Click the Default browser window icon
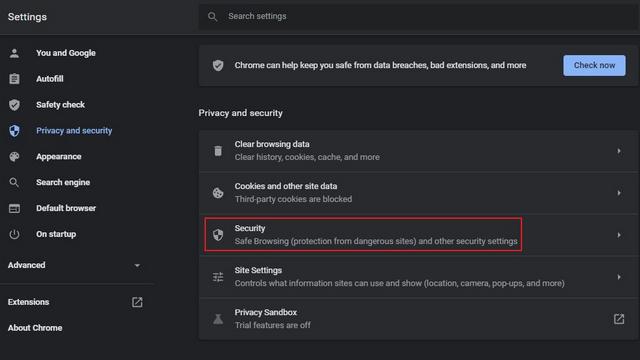Viewport: 640px width, 360px height. coord(14,209)
